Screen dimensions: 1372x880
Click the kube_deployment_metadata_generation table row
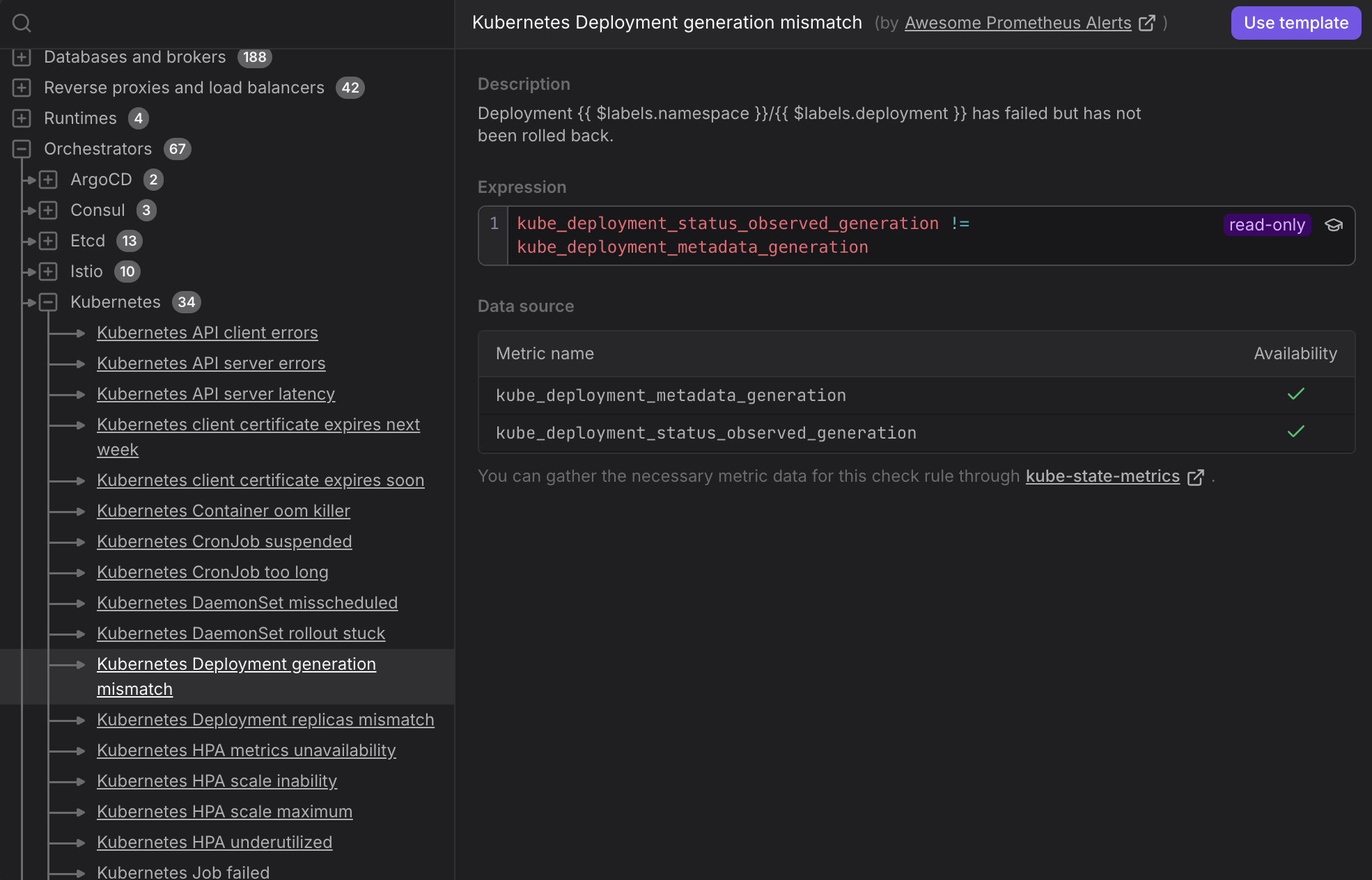coord(916,395)
